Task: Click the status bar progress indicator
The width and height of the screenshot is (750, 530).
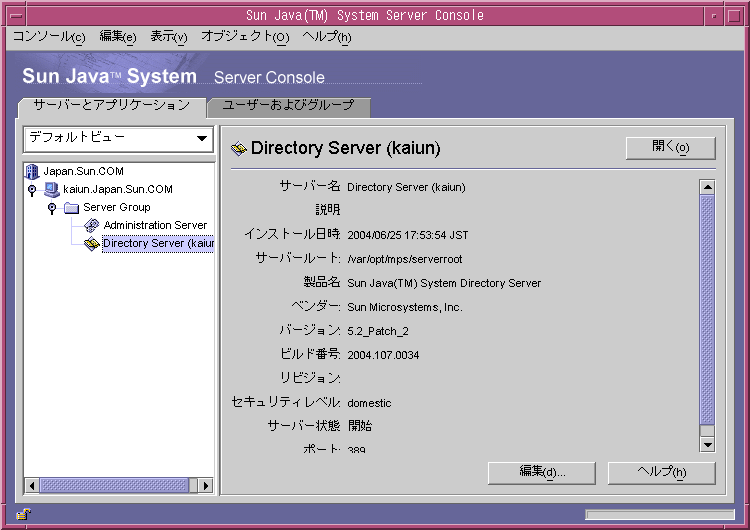Action: tap(660, 515)
